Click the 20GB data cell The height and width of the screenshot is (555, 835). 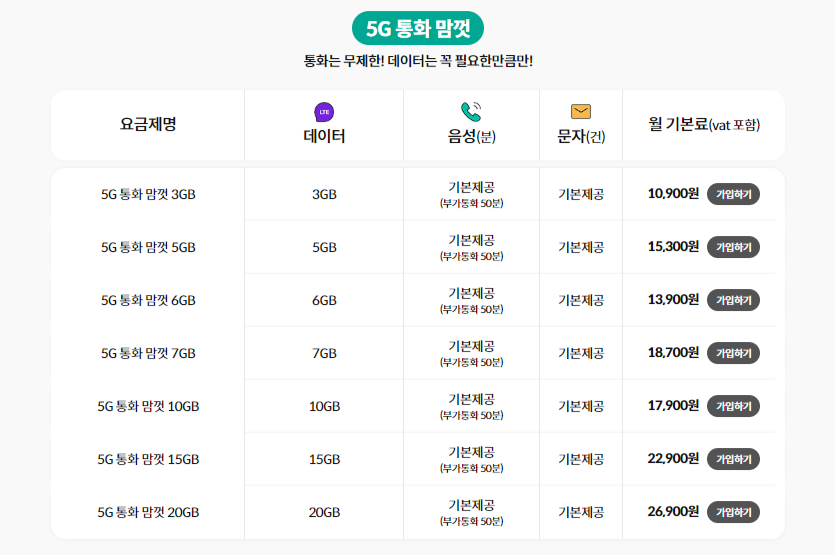click(x=324, y=512)
